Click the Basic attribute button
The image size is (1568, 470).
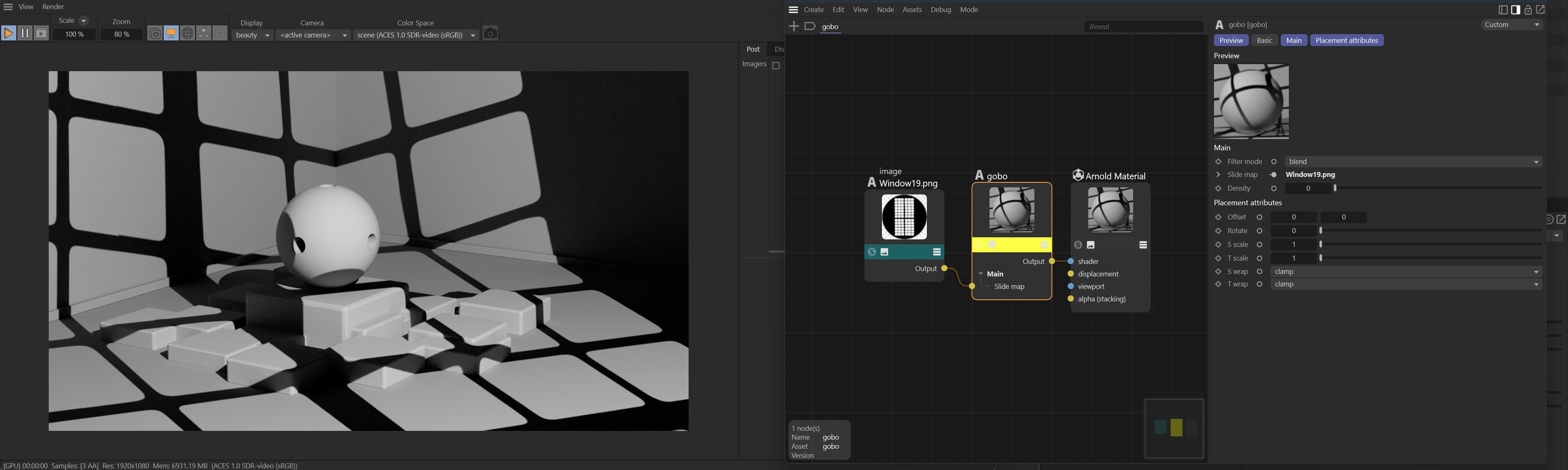[1264, 40]
